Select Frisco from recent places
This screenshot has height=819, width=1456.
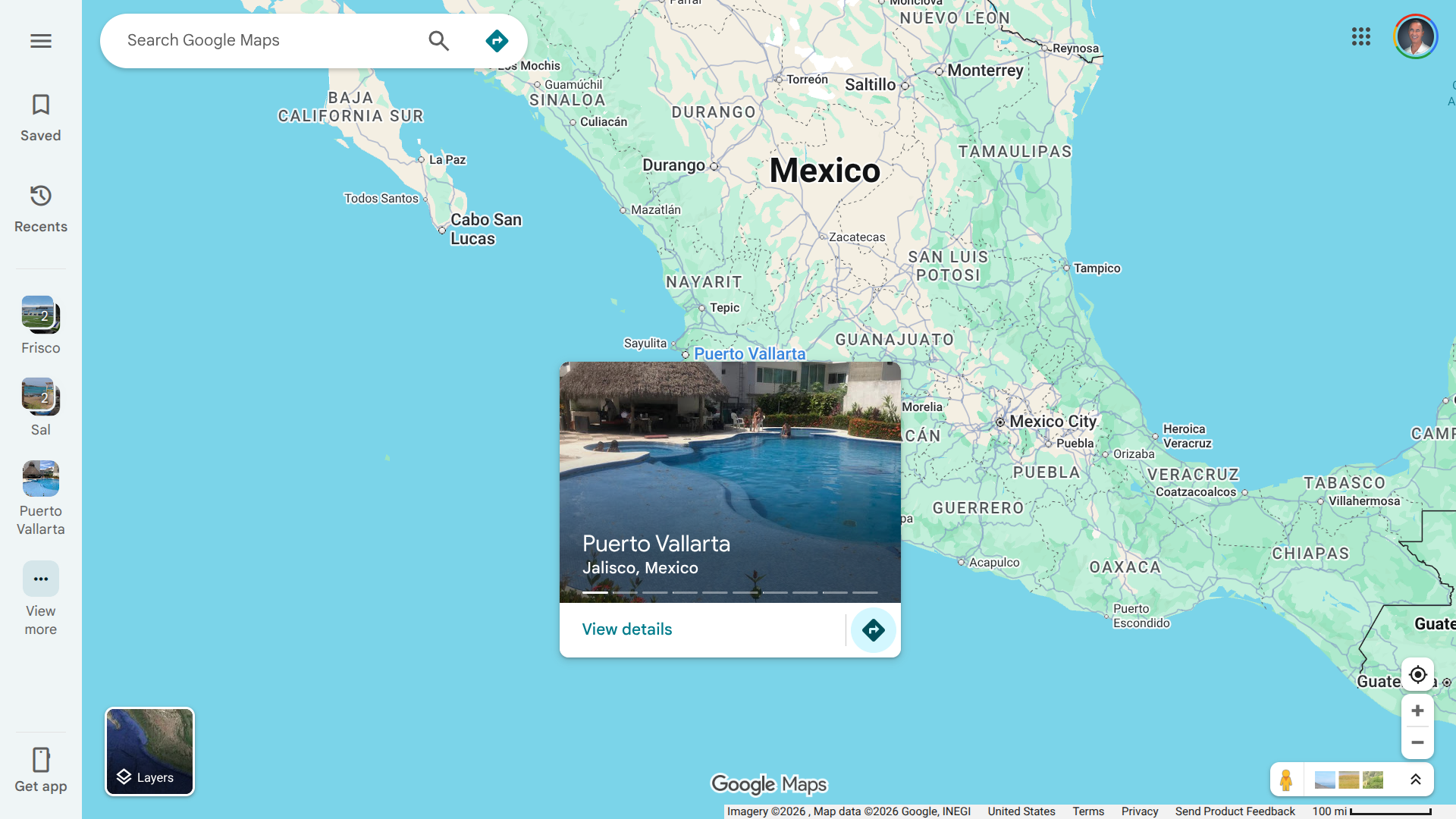41,325
